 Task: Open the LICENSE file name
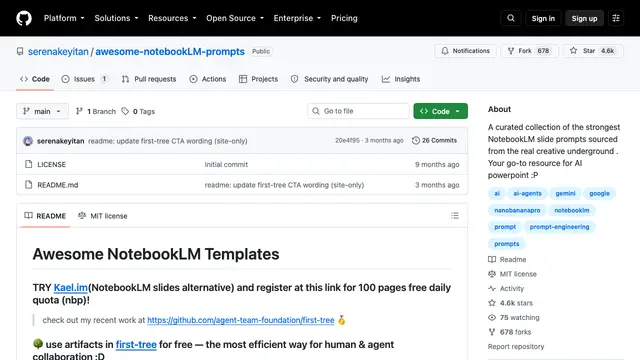(x=51, y=164)
